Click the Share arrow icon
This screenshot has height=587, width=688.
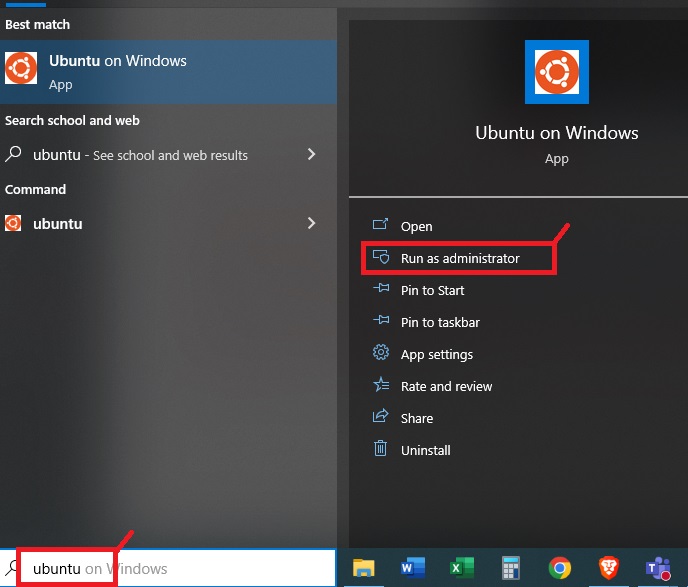click(x=380, y=415)
